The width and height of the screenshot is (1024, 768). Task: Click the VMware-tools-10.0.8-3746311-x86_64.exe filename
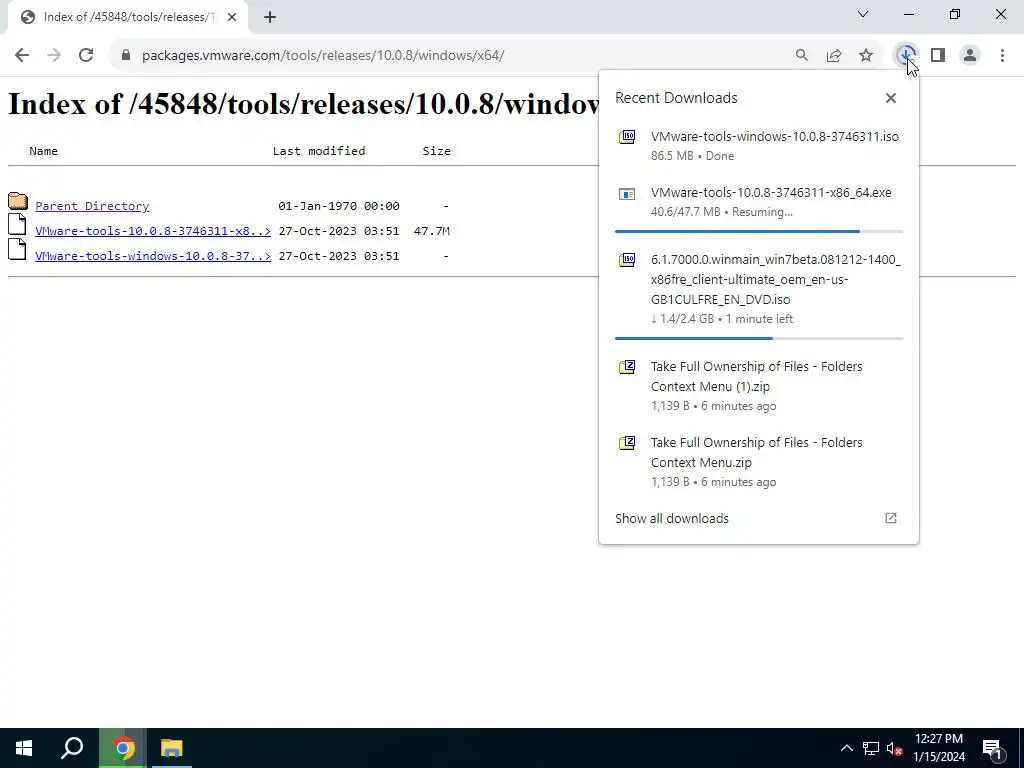click(x=771, y=193)
